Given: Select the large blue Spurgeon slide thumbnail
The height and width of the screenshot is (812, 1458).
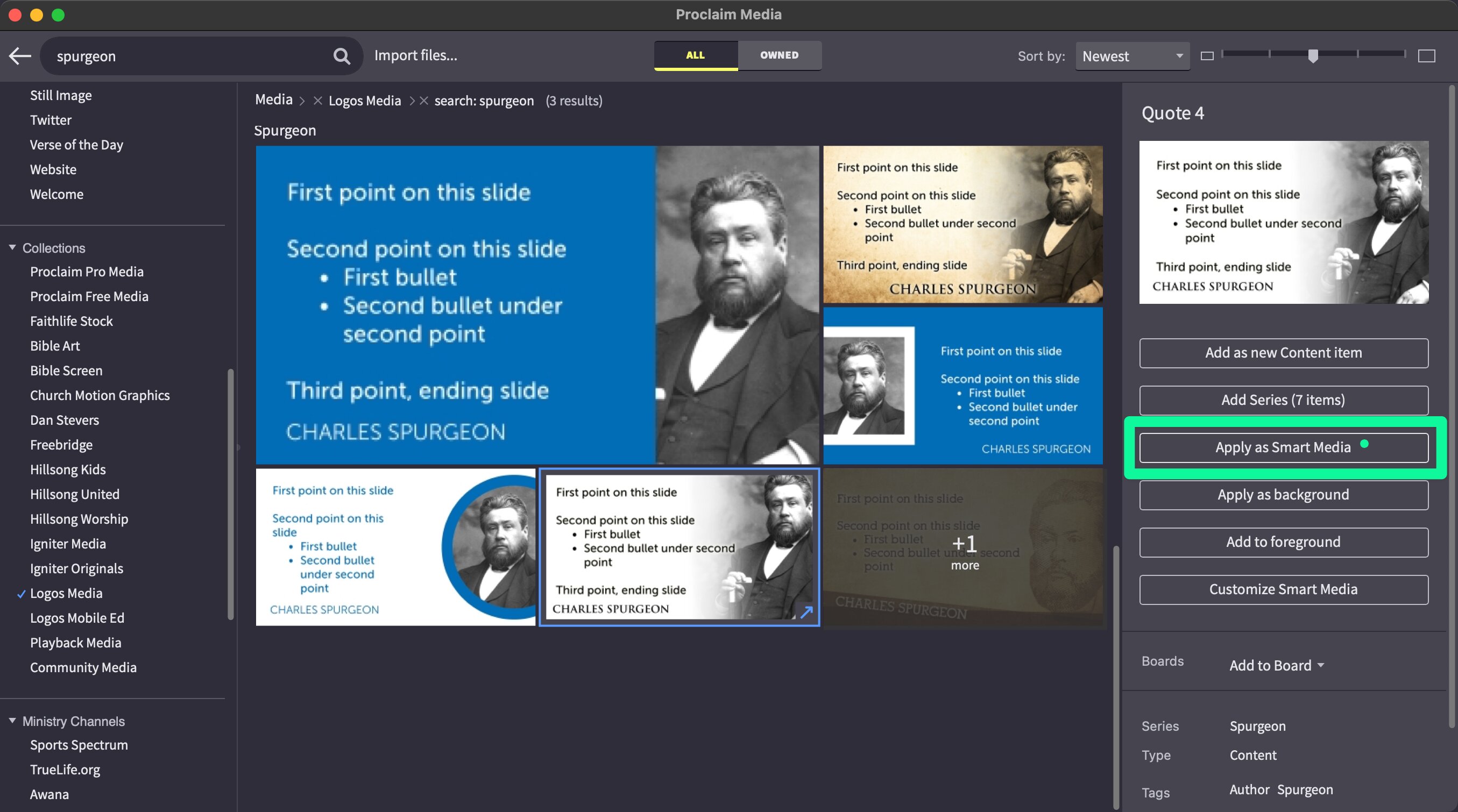Looking at the screenshot, I should tap(536, 305).
